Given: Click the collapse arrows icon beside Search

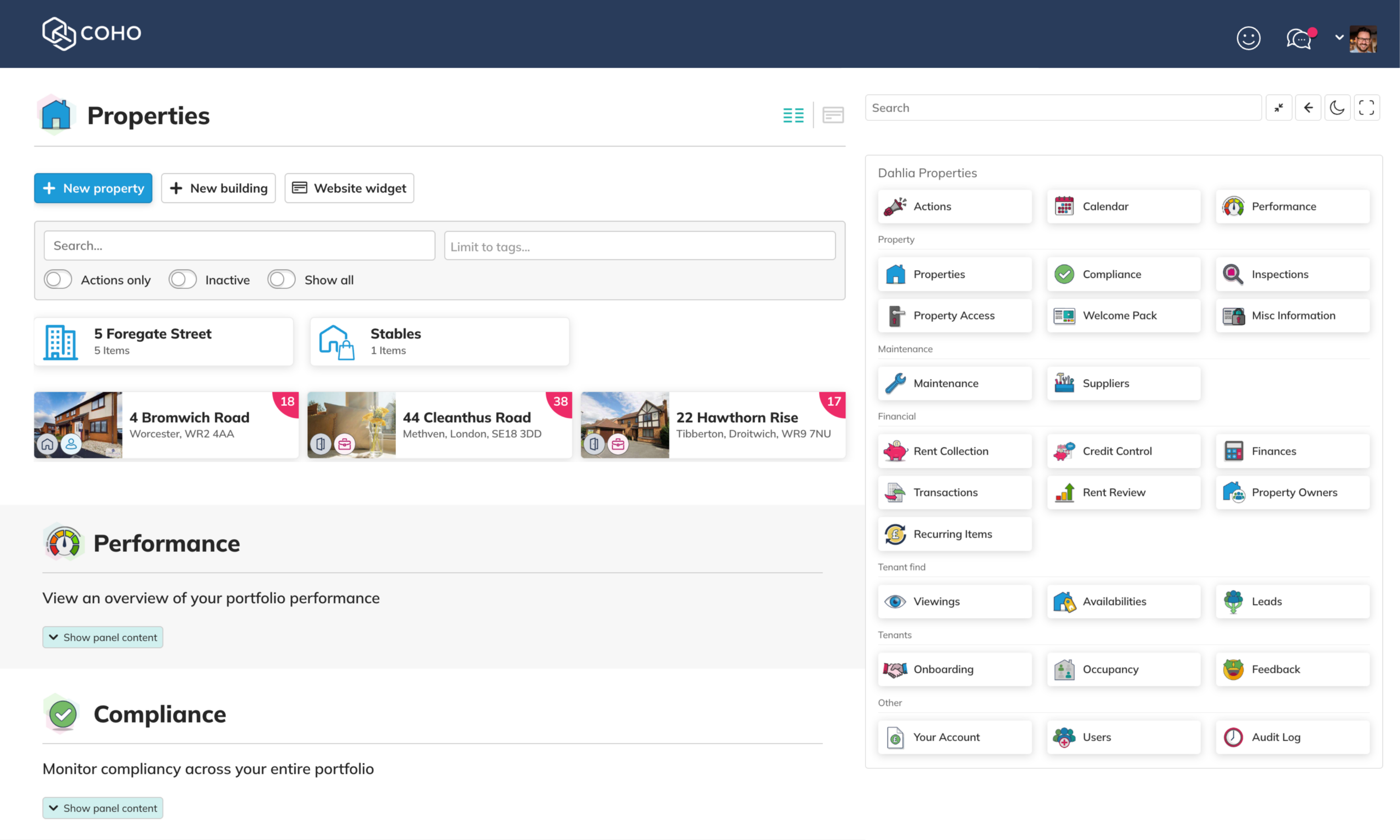Looking at the screenshot, I should [1279, 108].
